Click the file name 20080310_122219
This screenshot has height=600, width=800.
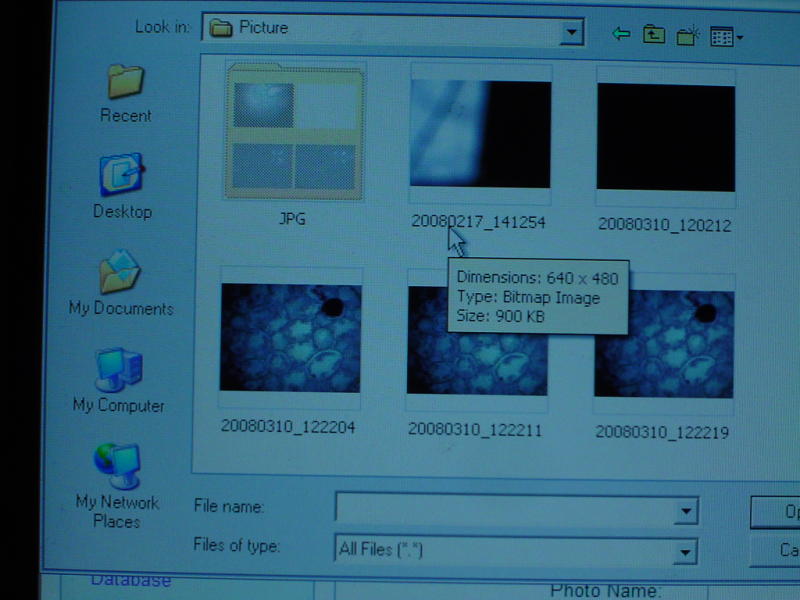point(662,432)
